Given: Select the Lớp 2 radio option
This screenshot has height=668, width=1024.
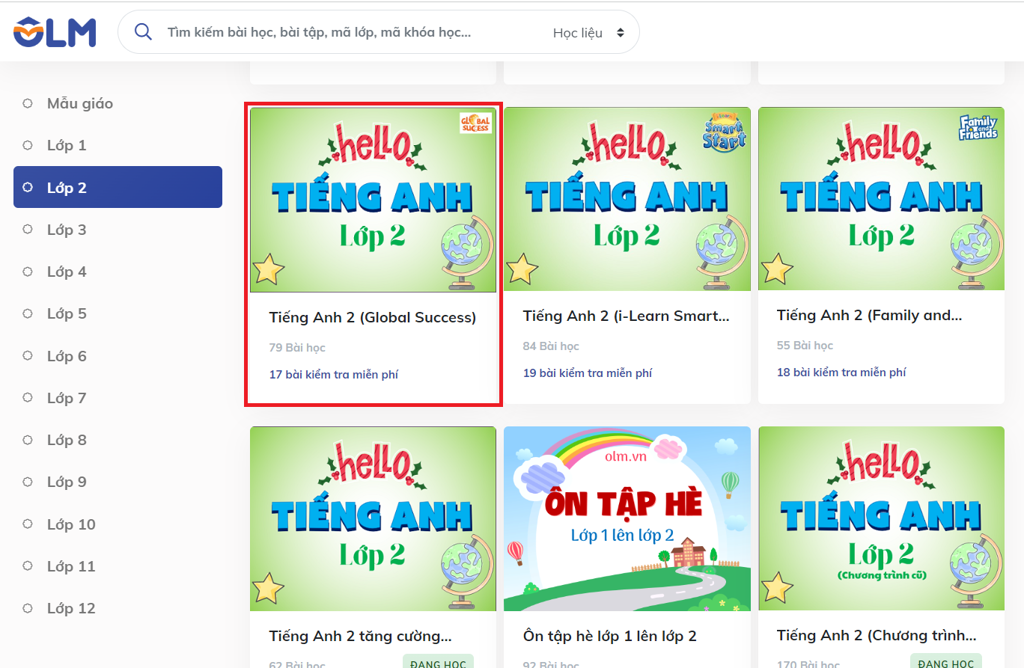Looking at the screenshot, I should pos(27,187).
